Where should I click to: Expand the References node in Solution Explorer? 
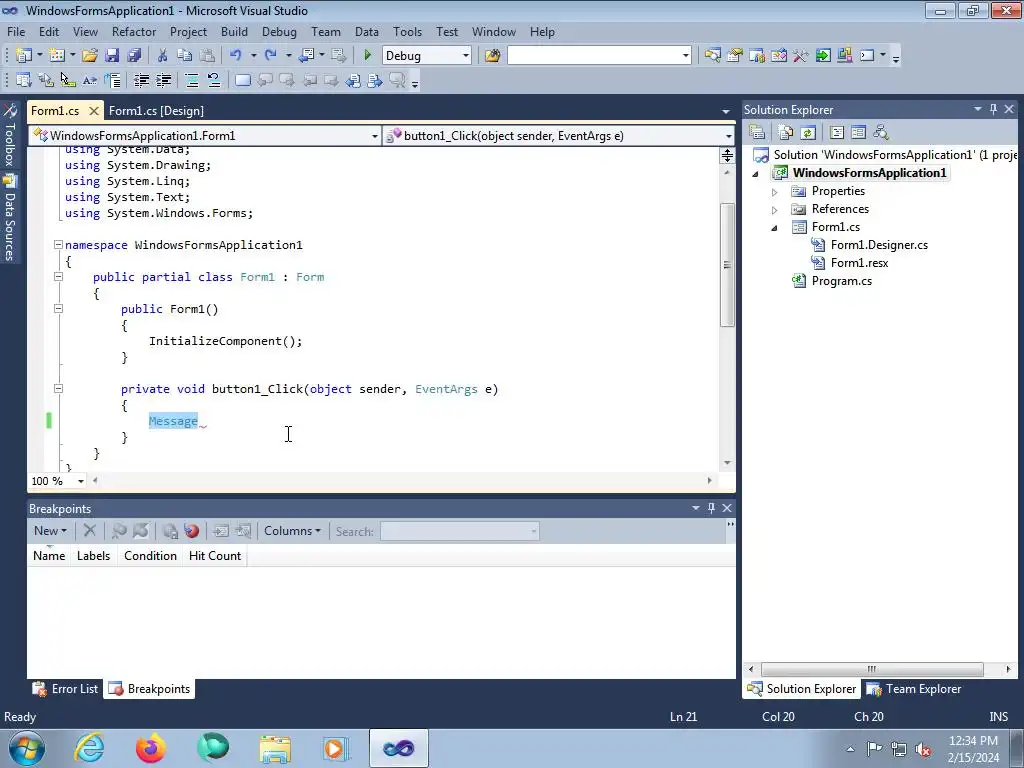775,210
